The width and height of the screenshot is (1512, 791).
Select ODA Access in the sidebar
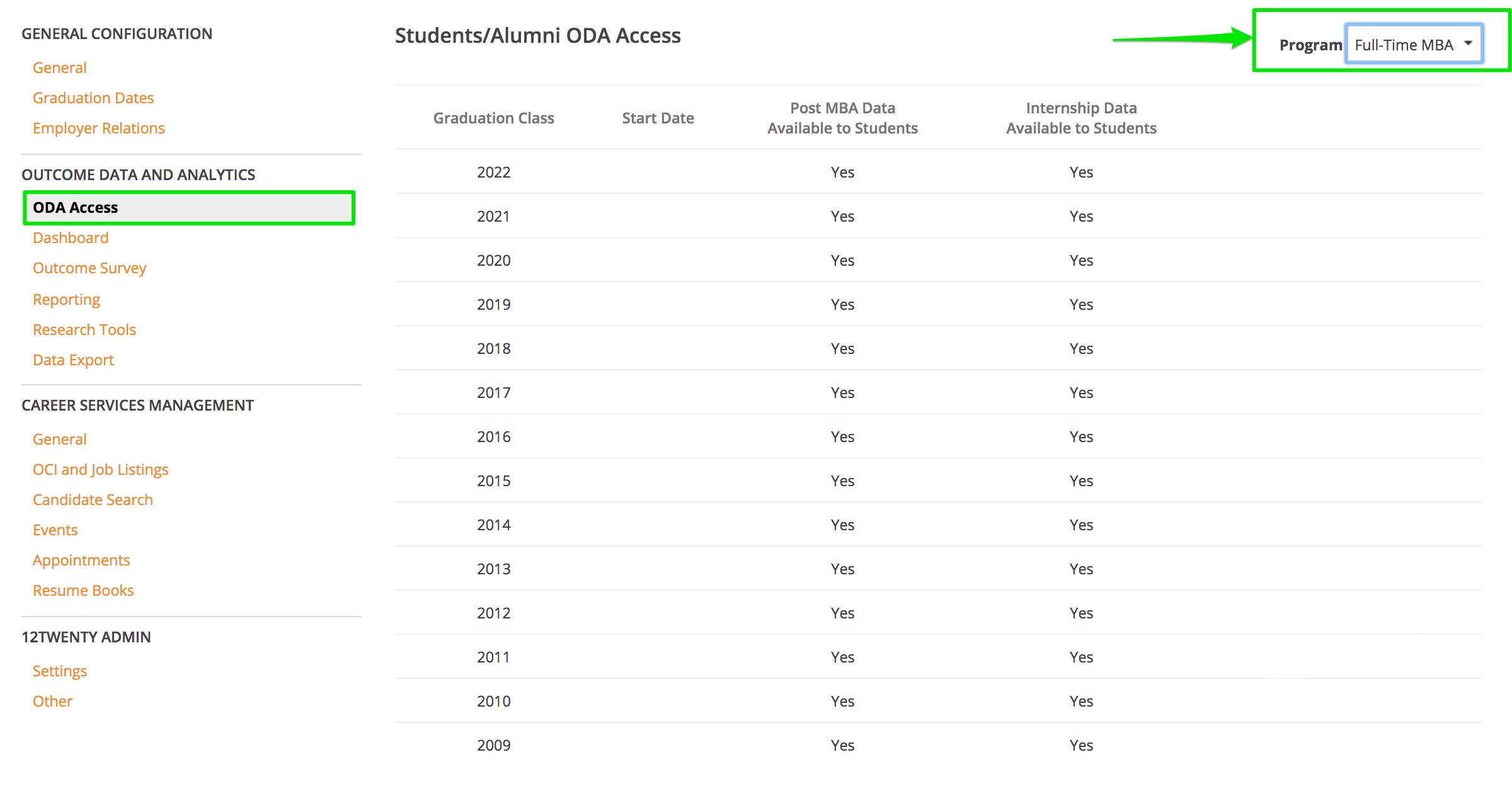coord(76,208)
